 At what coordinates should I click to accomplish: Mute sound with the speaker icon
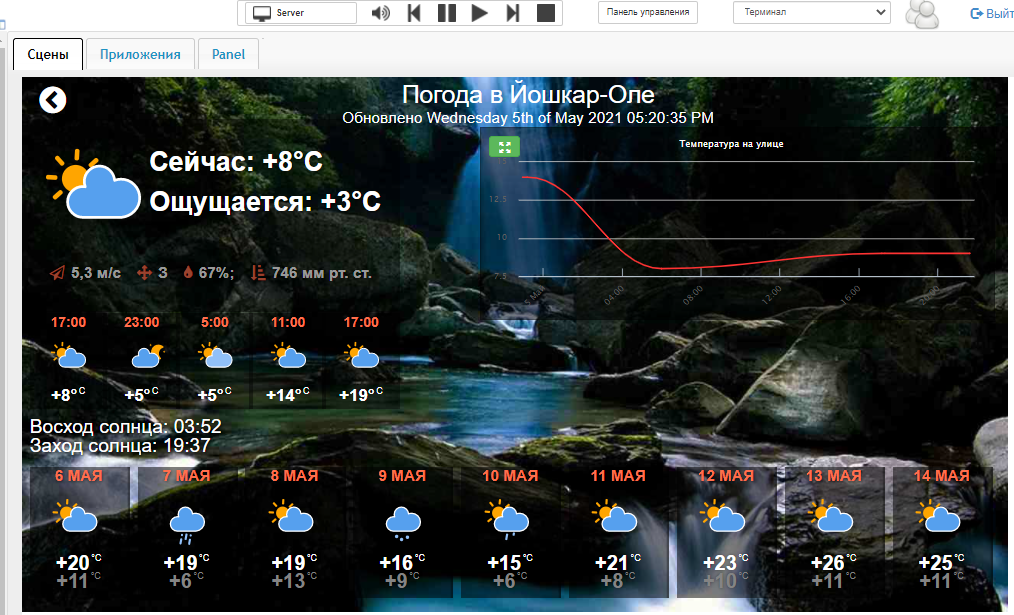pyautogui.click(x=380, y=13)
